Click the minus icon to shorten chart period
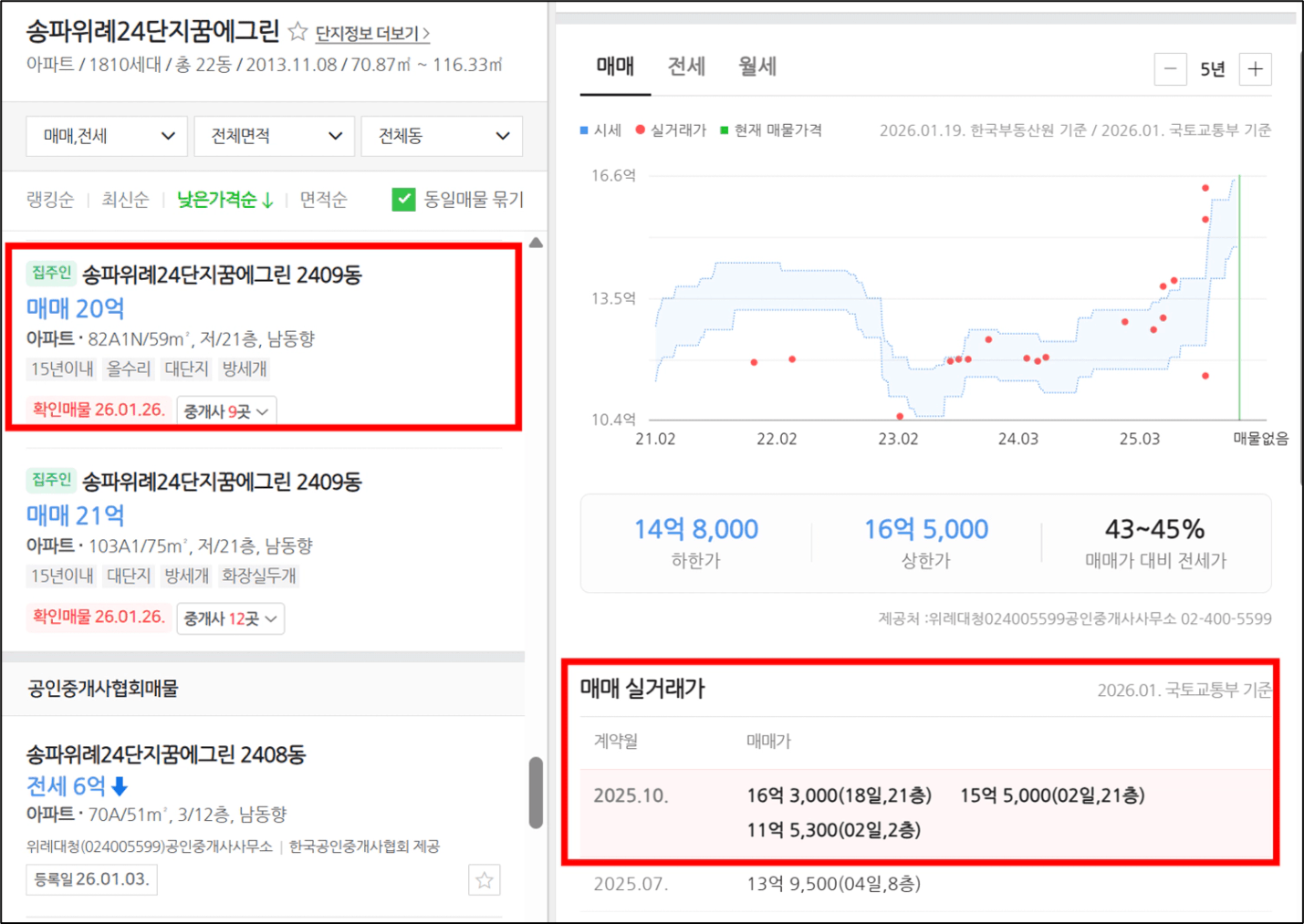This screenshot has width=1304, height=924. 1170,69
